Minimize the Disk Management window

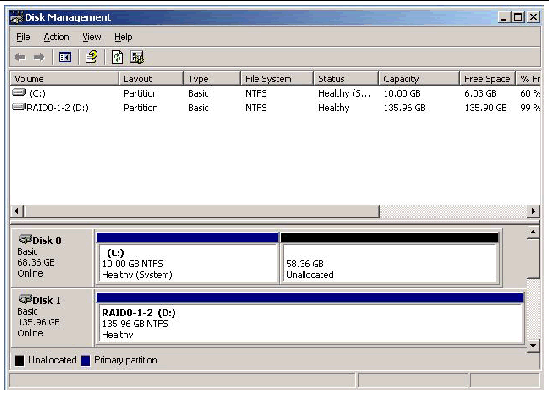(x=503, y=17)
